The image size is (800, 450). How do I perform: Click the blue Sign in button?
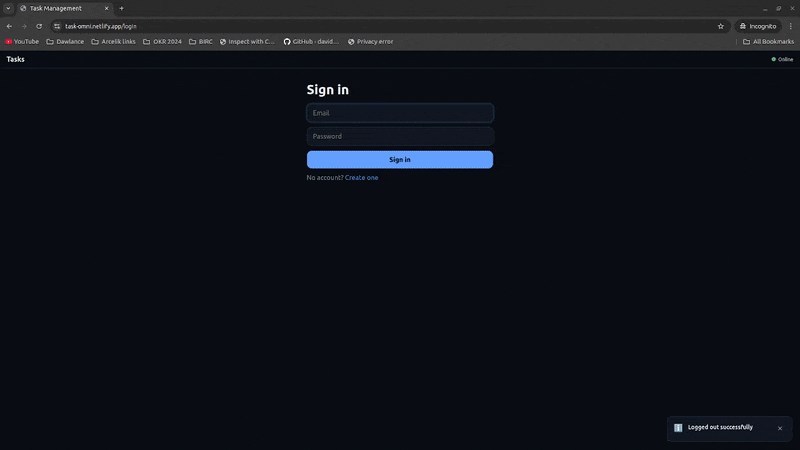tap(400, 160)
